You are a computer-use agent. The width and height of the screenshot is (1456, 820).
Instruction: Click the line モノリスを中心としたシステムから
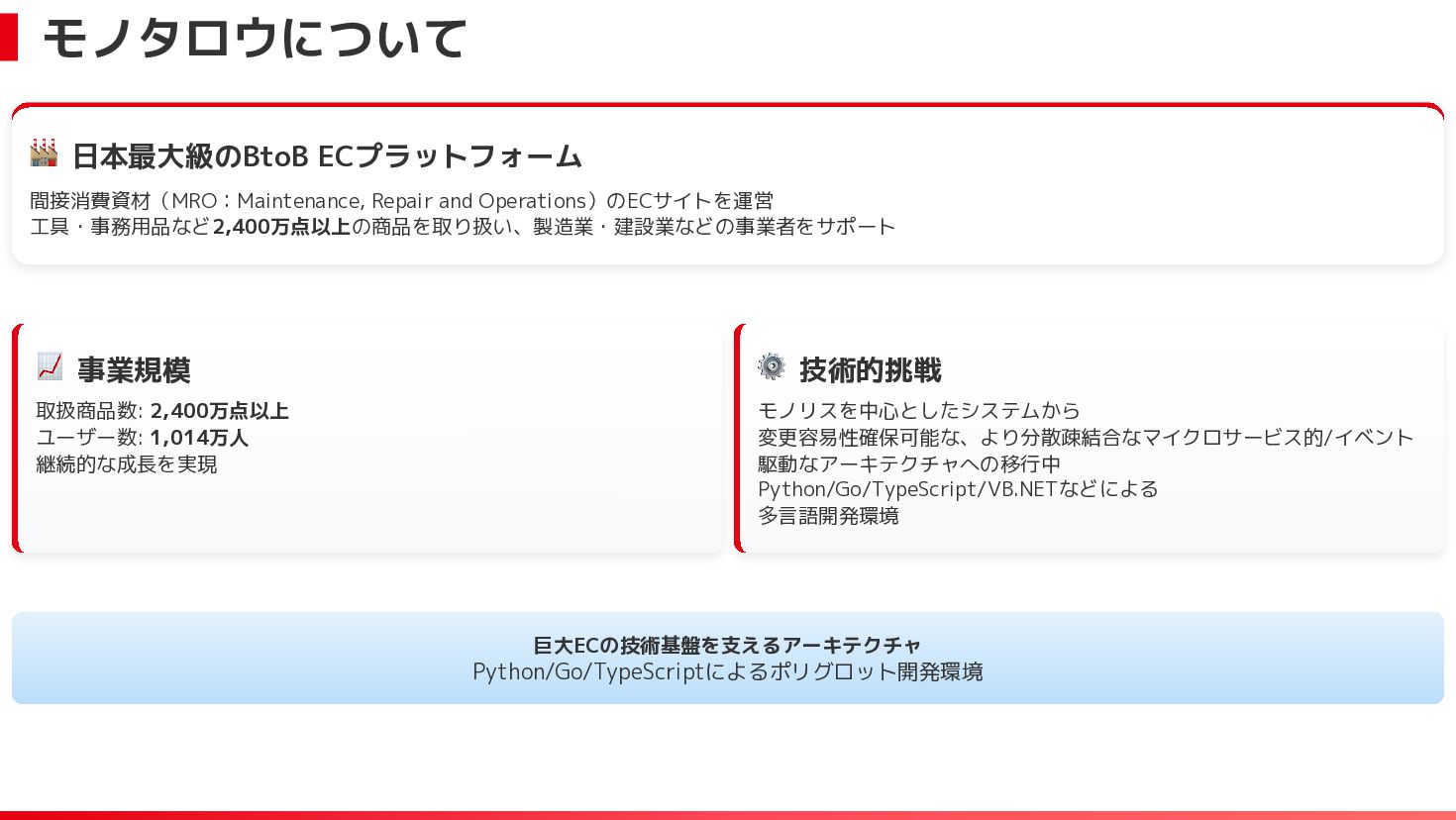click(918, 411)
